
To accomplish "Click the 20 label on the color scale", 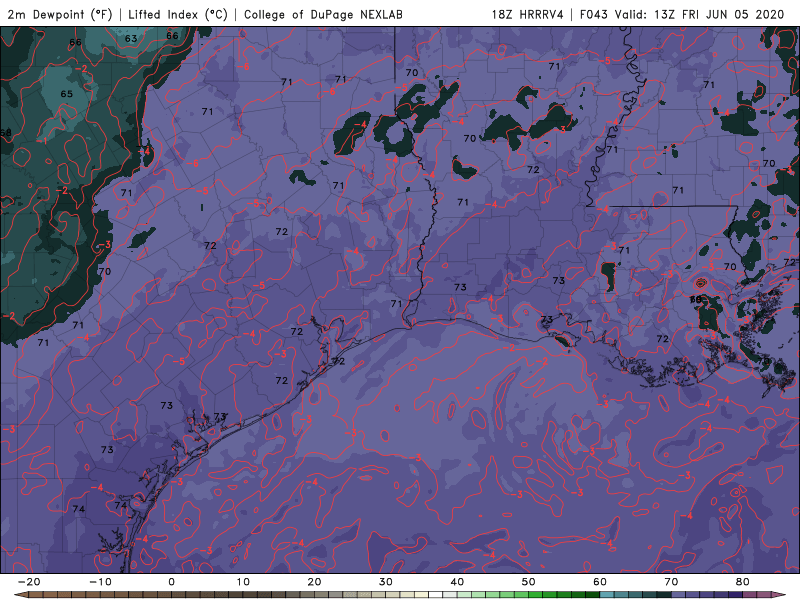I will click(314, 582).
